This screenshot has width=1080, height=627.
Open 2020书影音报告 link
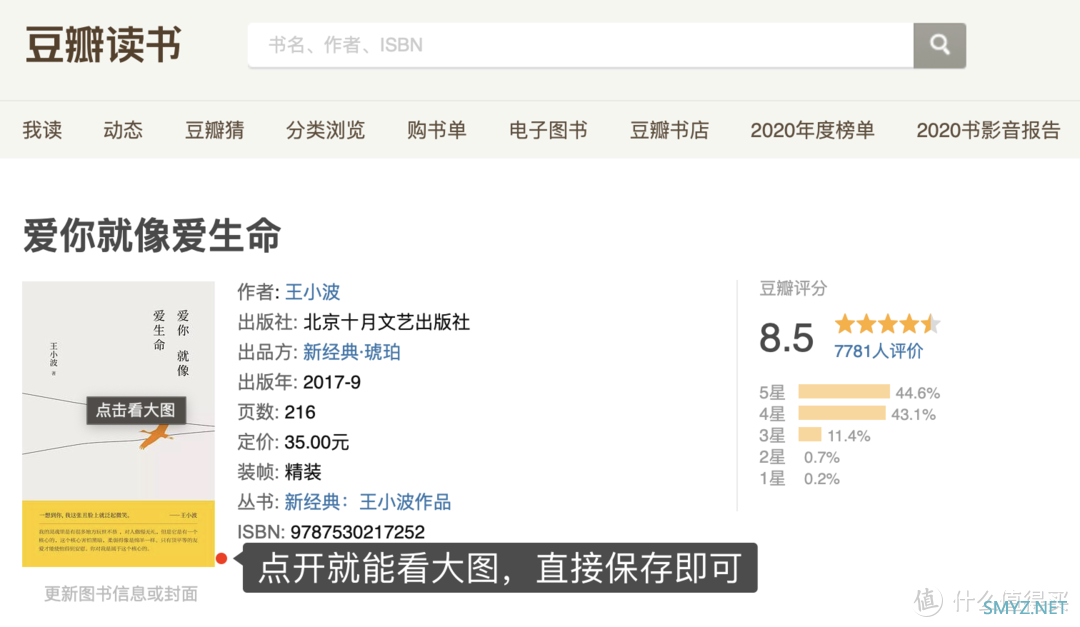pyautogui.click(x=988, y=130)
